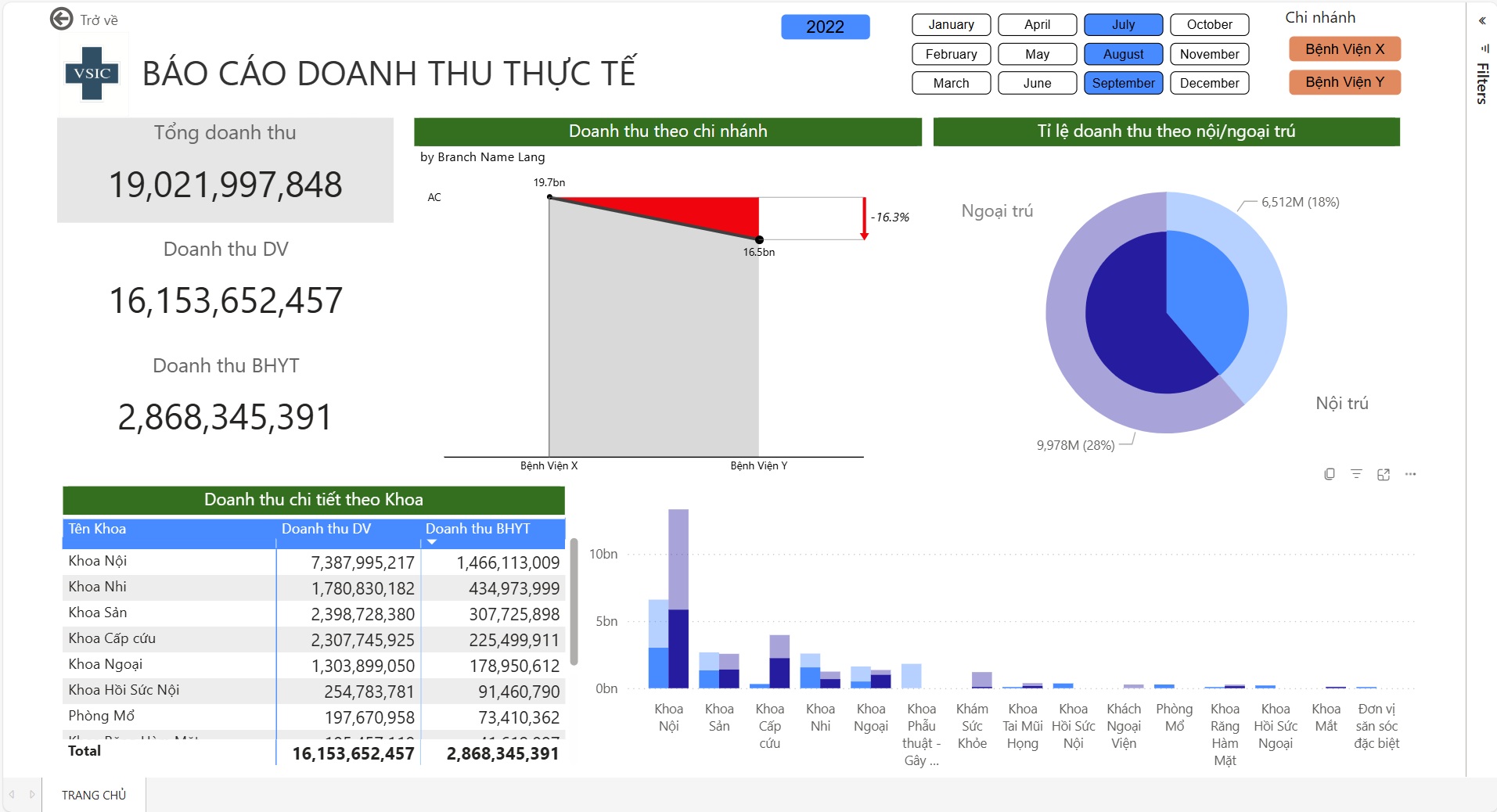Screen dimensions: 1497x812
Task: Go to next page using bottom arrow
Action: pos(32,794)
